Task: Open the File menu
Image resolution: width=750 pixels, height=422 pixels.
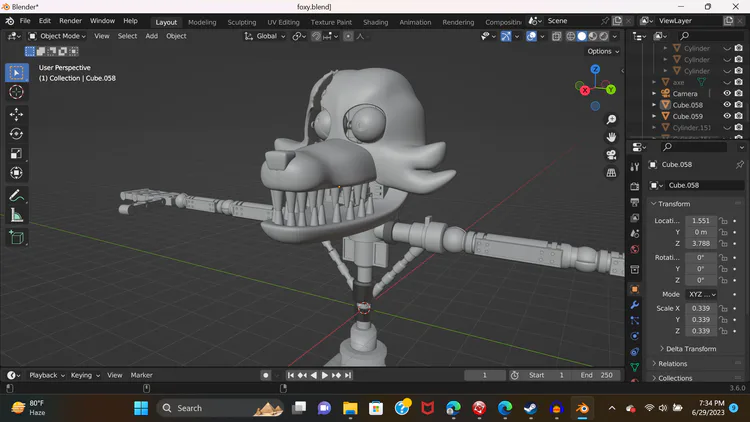Action: pos(25,21)
